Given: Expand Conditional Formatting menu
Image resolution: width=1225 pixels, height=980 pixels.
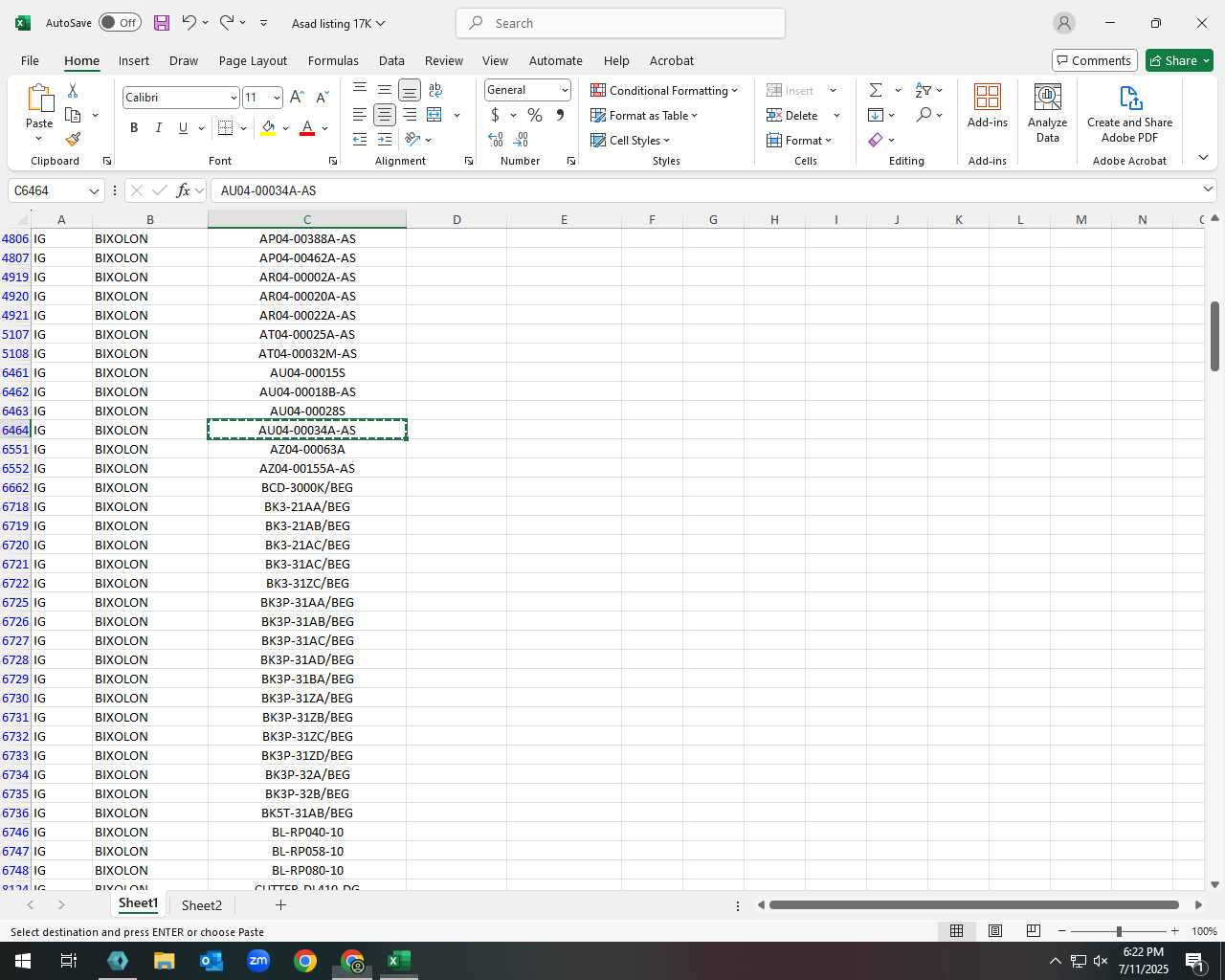Looking at the screenshot, I should 664,90.
